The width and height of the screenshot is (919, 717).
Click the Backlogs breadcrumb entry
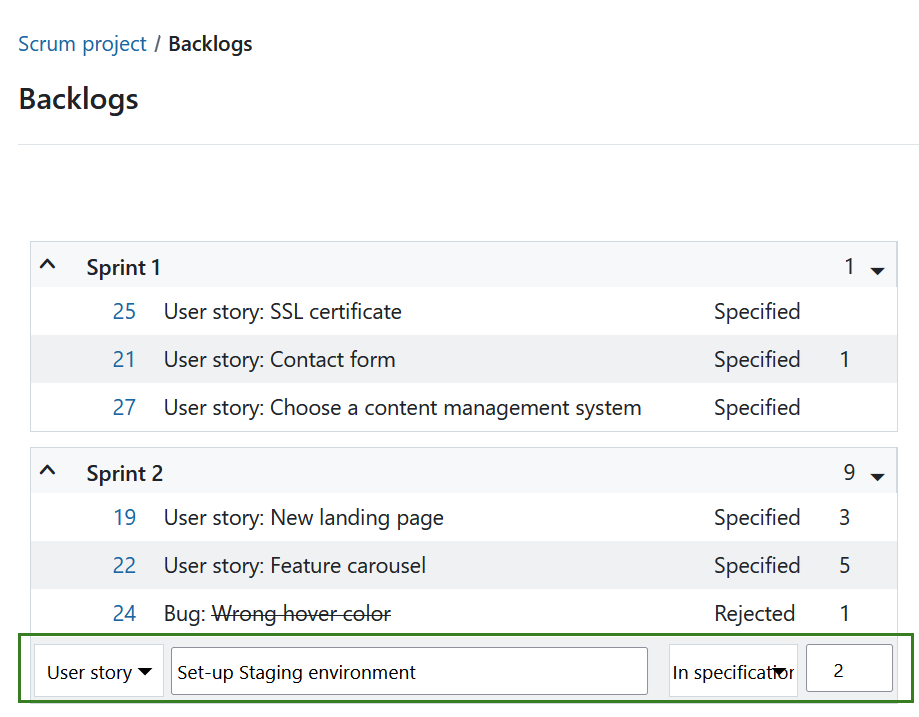coord(210,43)
